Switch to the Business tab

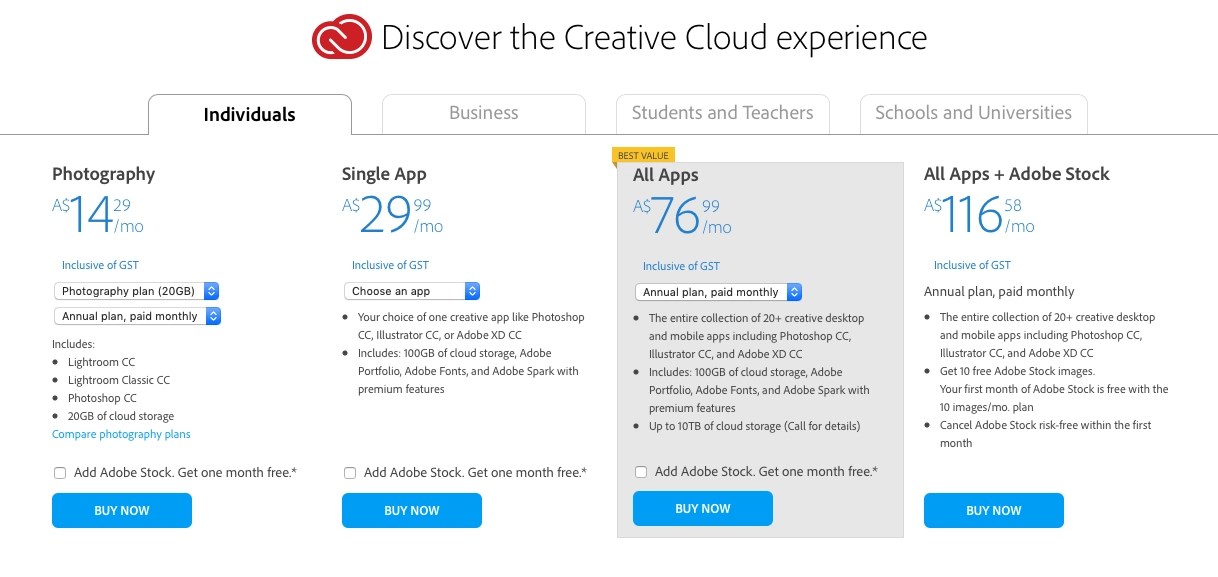pyautogui.click(x=483, y=113)
